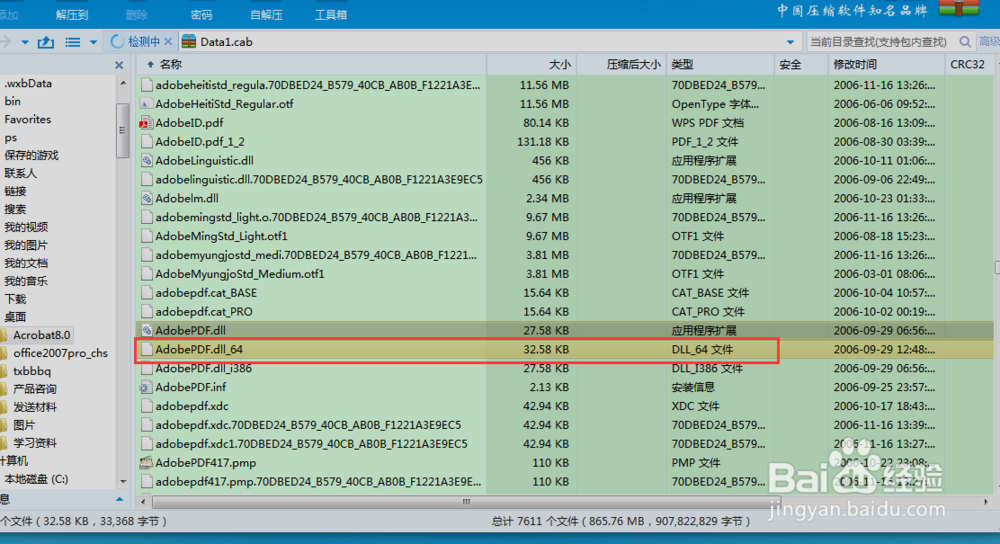Select 我的视频 in the folder tree
The image size is (1000, 544).
(x=26, y=227)
